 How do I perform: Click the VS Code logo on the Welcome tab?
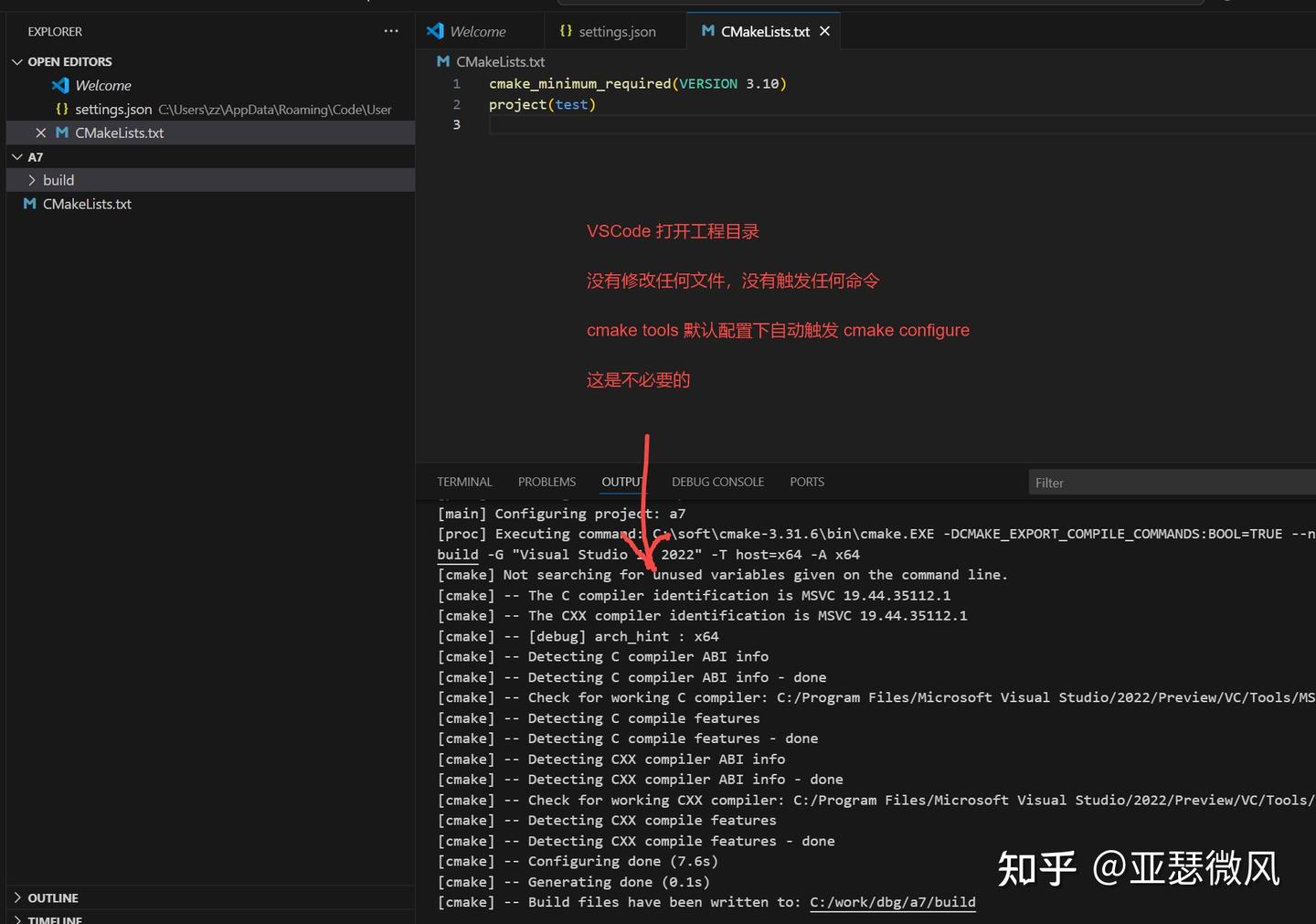tap(436, 30)
